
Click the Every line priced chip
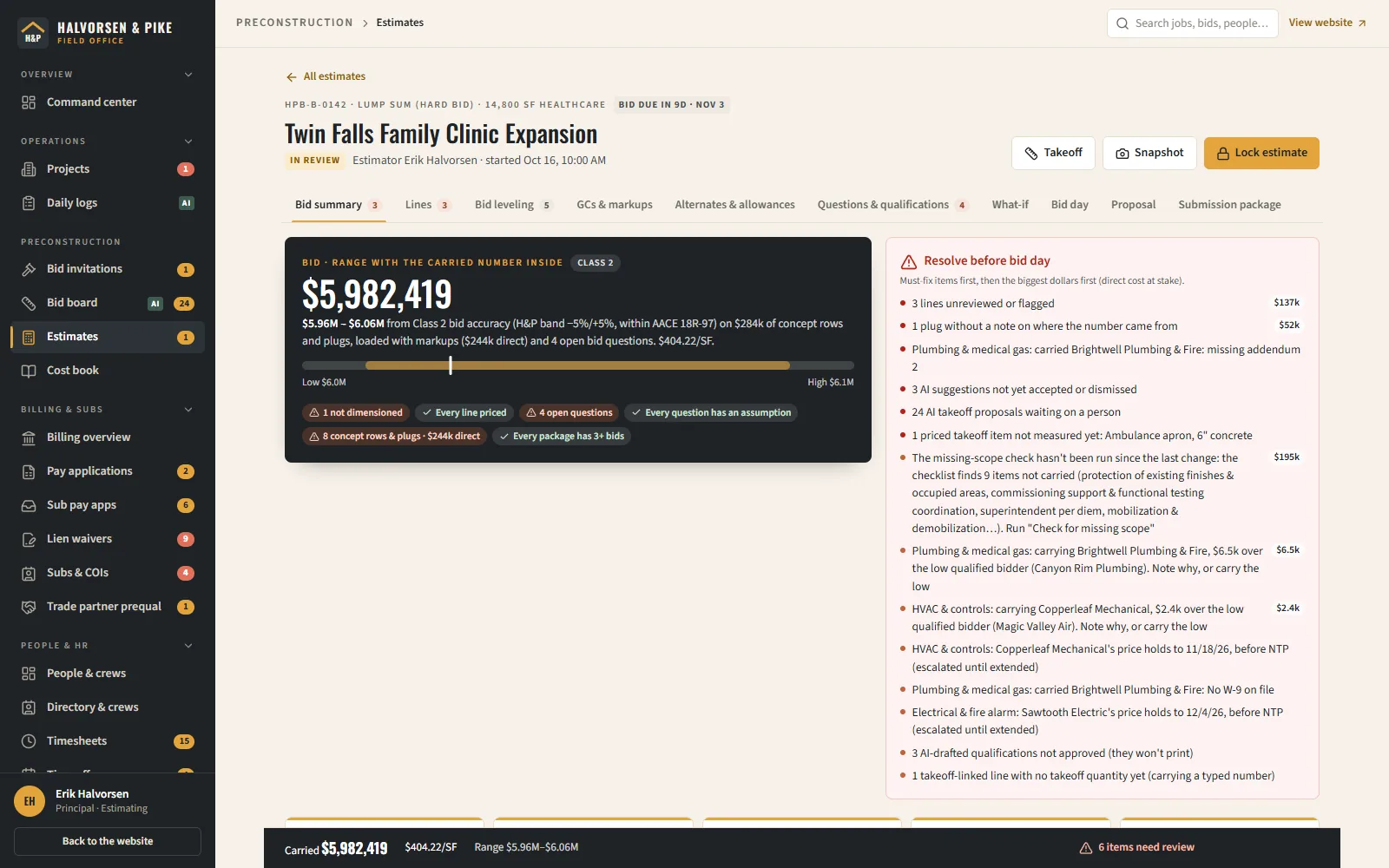464,413
